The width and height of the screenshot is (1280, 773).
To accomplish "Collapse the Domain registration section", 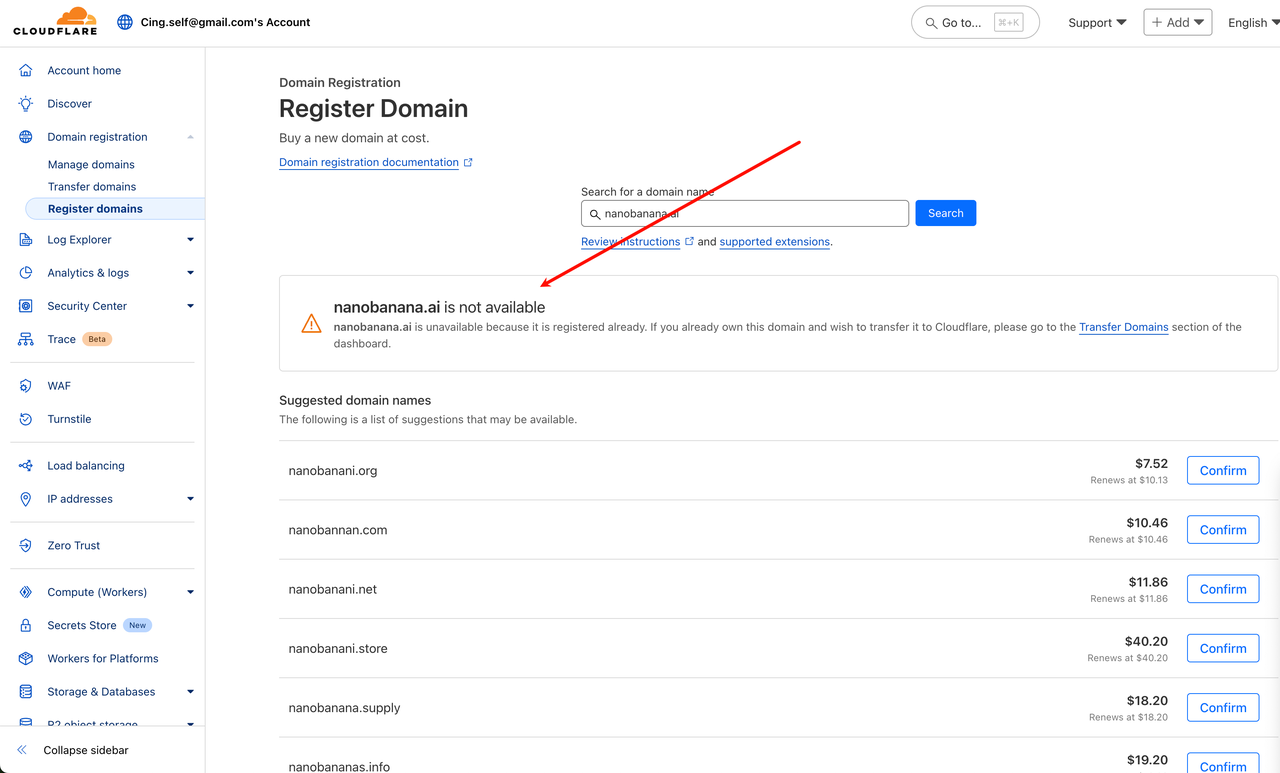I will pyautogui.click(x=190, y=137).
